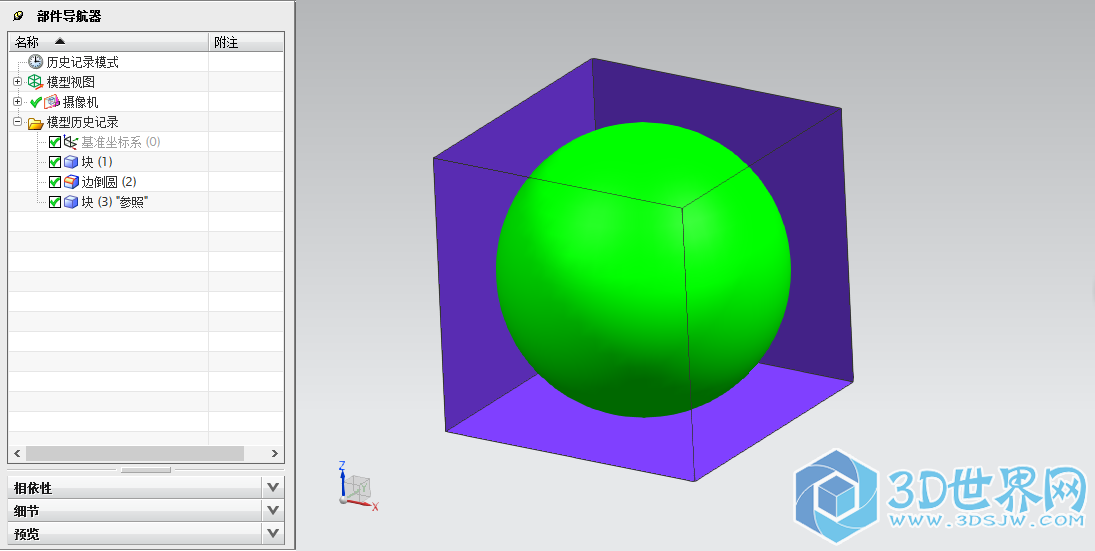Click the navigator horizontal scrollbar thumb

tap(135, 453)
